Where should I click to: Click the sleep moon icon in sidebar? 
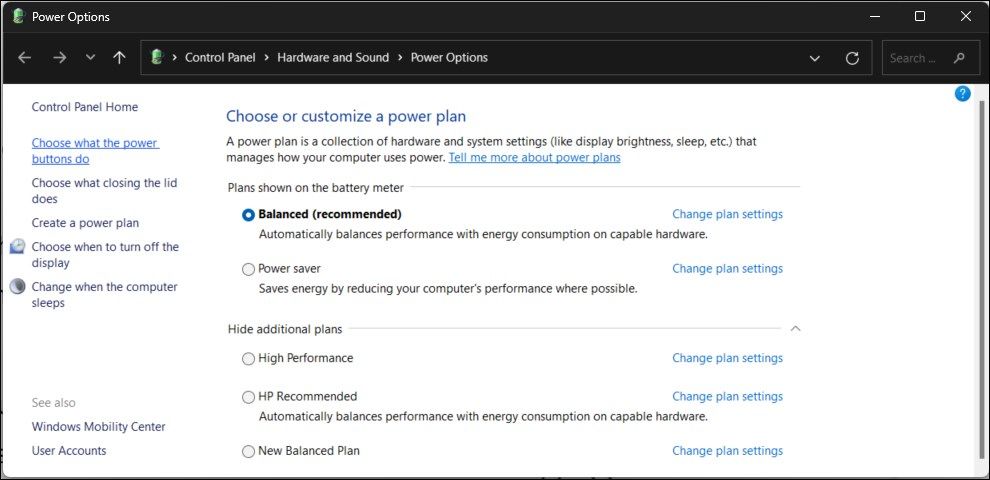pos(17,287)
